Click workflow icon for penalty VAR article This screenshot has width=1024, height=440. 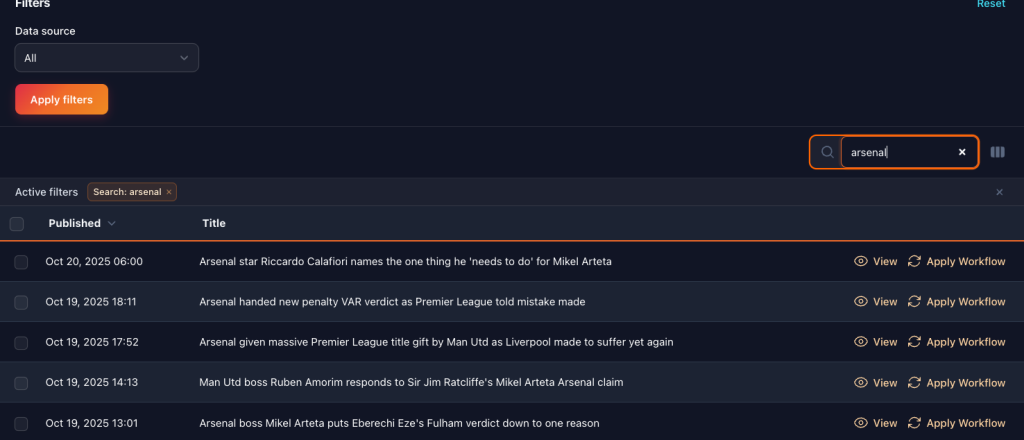point(914,301)
